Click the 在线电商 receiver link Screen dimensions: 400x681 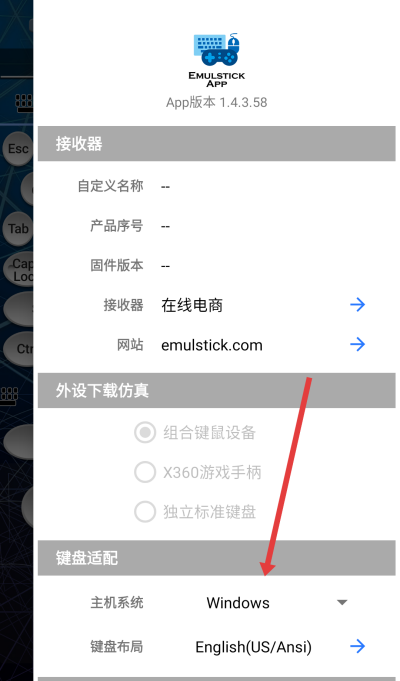point(192,305)
